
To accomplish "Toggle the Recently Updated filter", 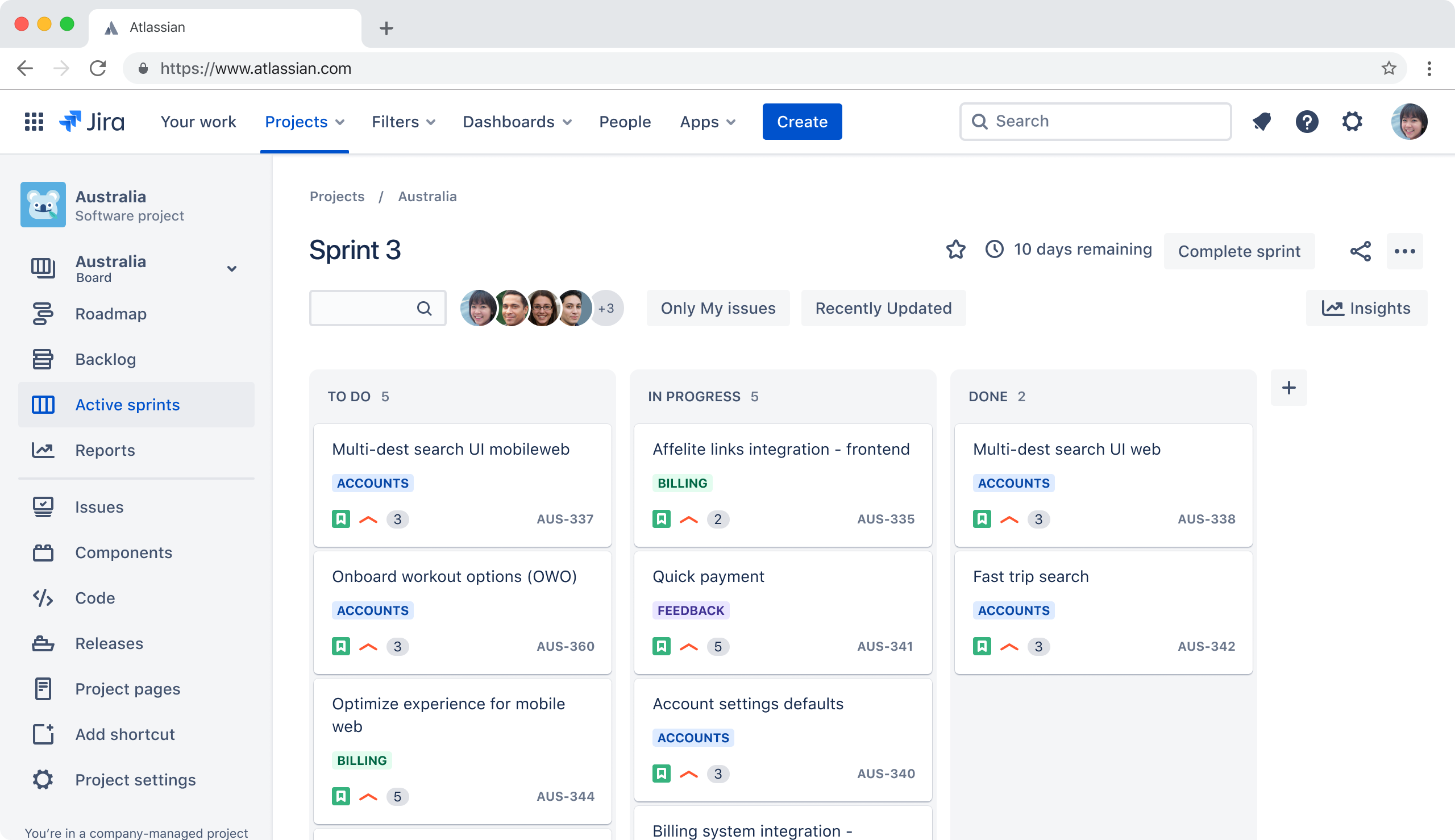I will (x=883, y=308).
